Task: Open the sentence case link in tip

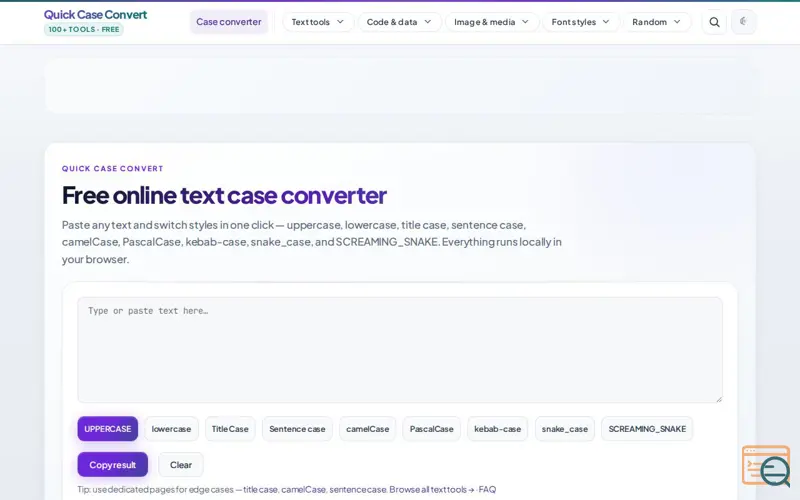Action: click(x=358, y=490)
